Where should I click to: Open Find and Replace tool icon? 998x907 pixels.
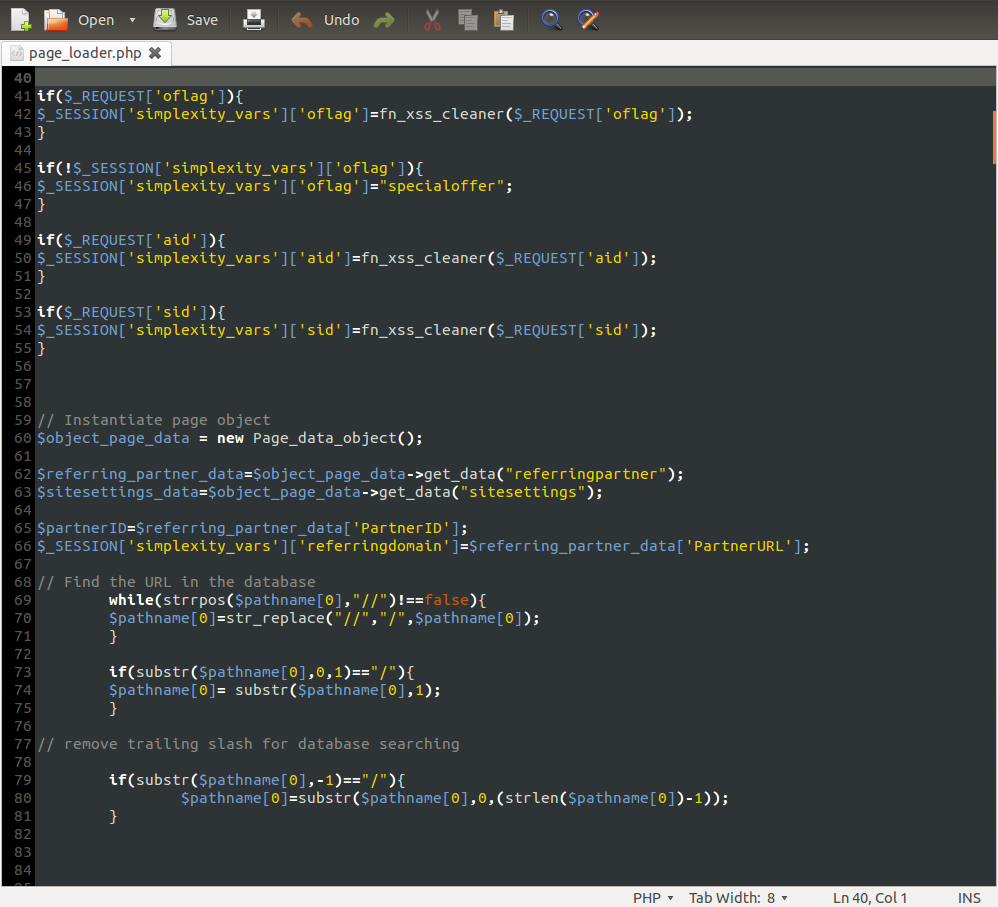click(x=589, y=19)
